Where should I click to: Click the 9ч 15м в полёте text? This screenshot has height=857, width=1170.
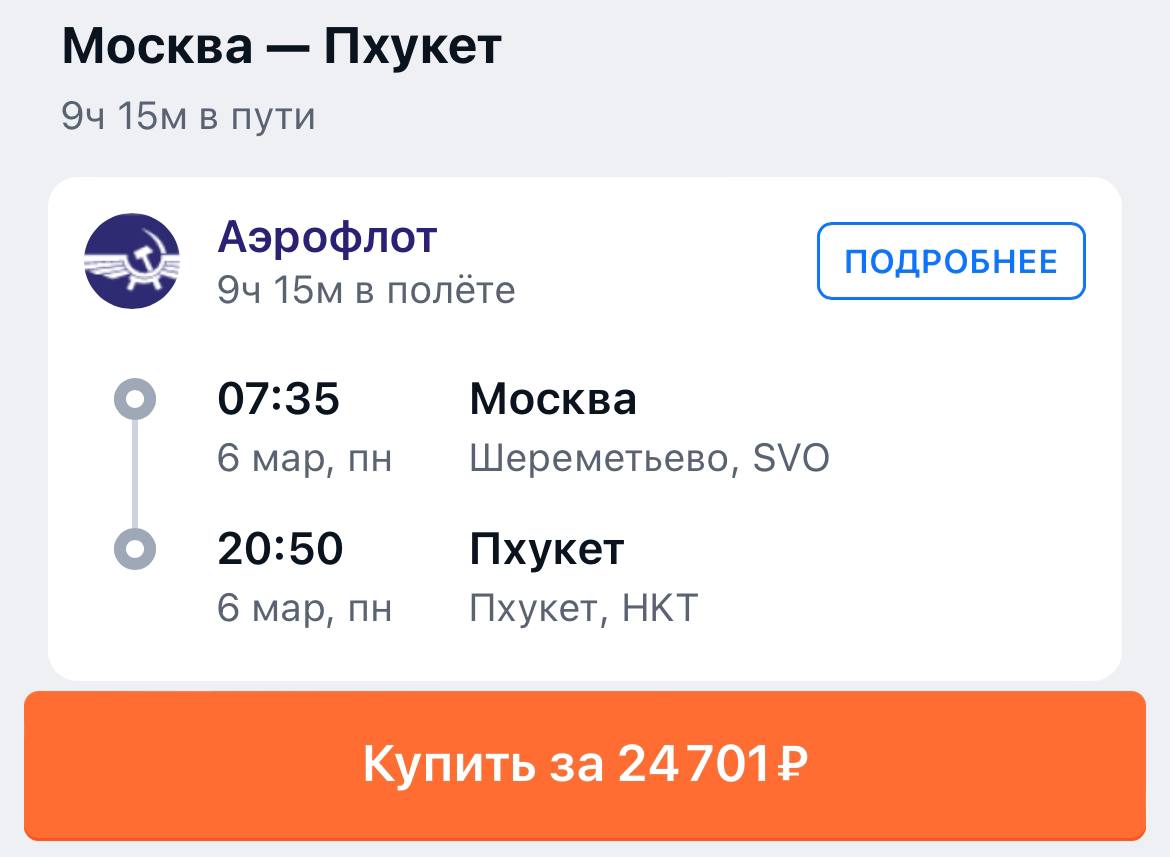[366, 290]
